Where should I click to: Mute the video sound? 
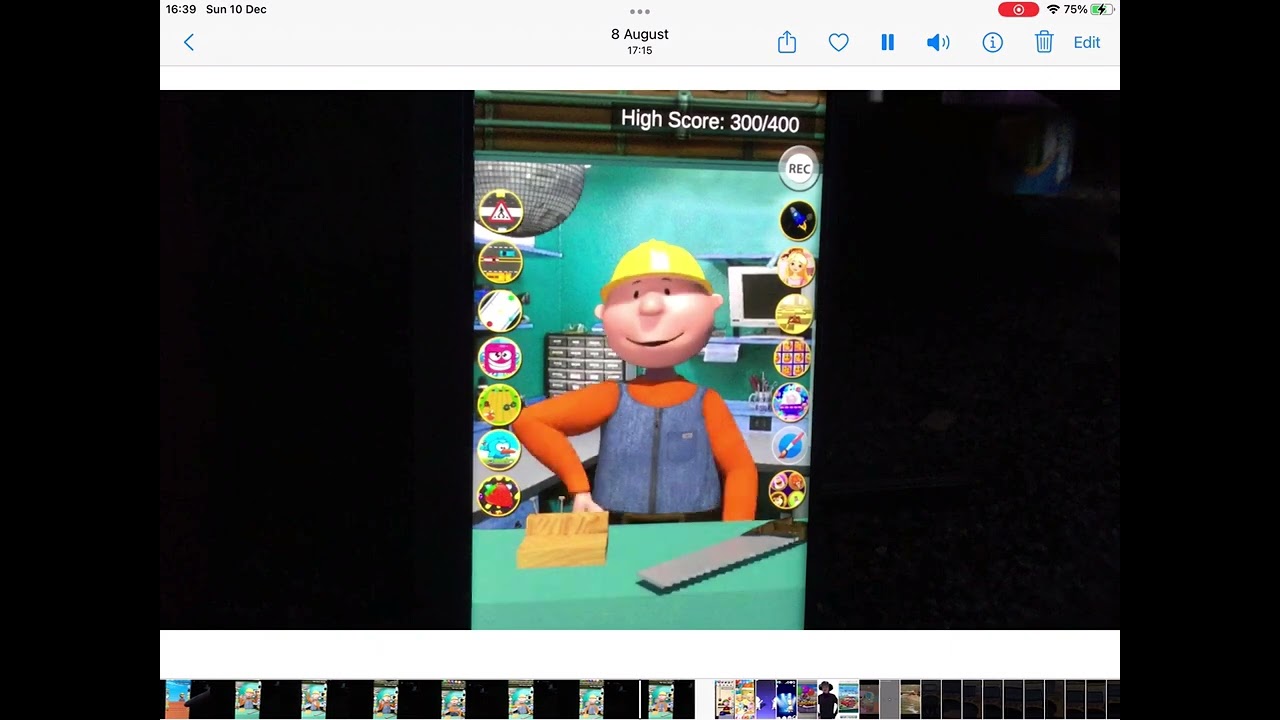tap(938, 42)
